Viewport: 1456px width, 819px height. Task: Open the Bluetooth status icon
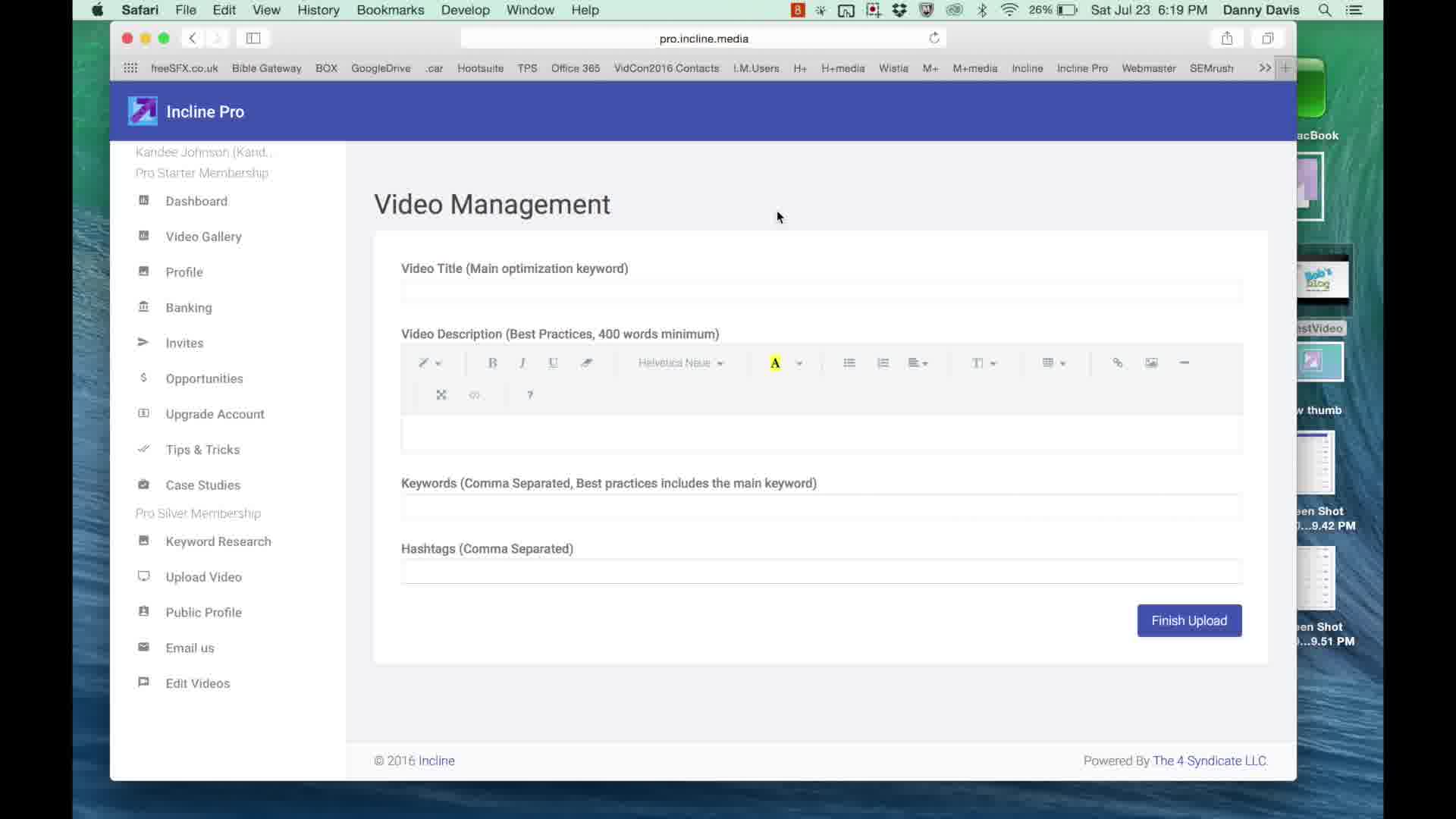coord(982,10)
